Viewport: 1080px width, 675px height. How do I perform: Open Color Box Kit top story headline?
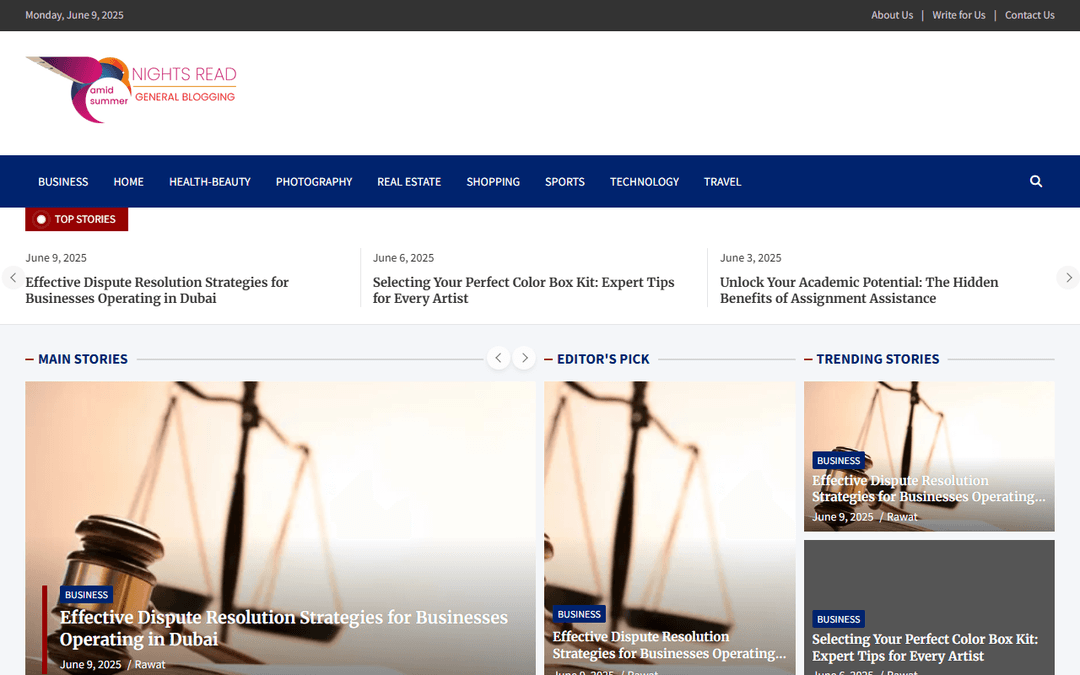pos(523,290)
